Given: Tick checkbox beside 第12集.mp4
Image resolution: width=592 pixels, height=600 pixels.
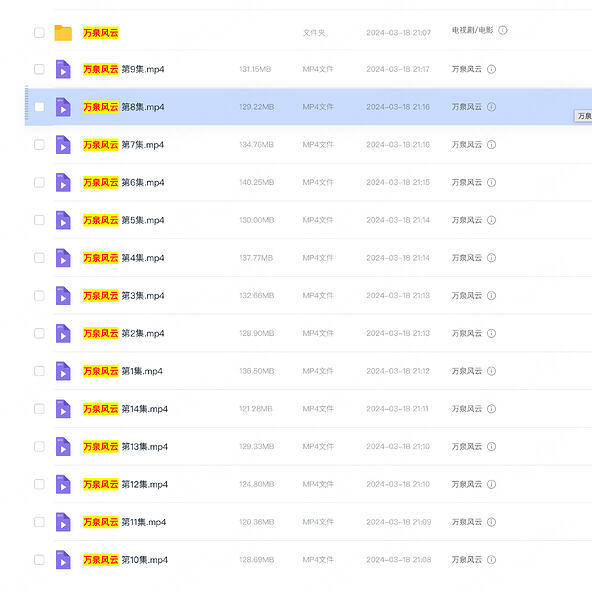Looking at the screenshot, I should click(39, 484).
